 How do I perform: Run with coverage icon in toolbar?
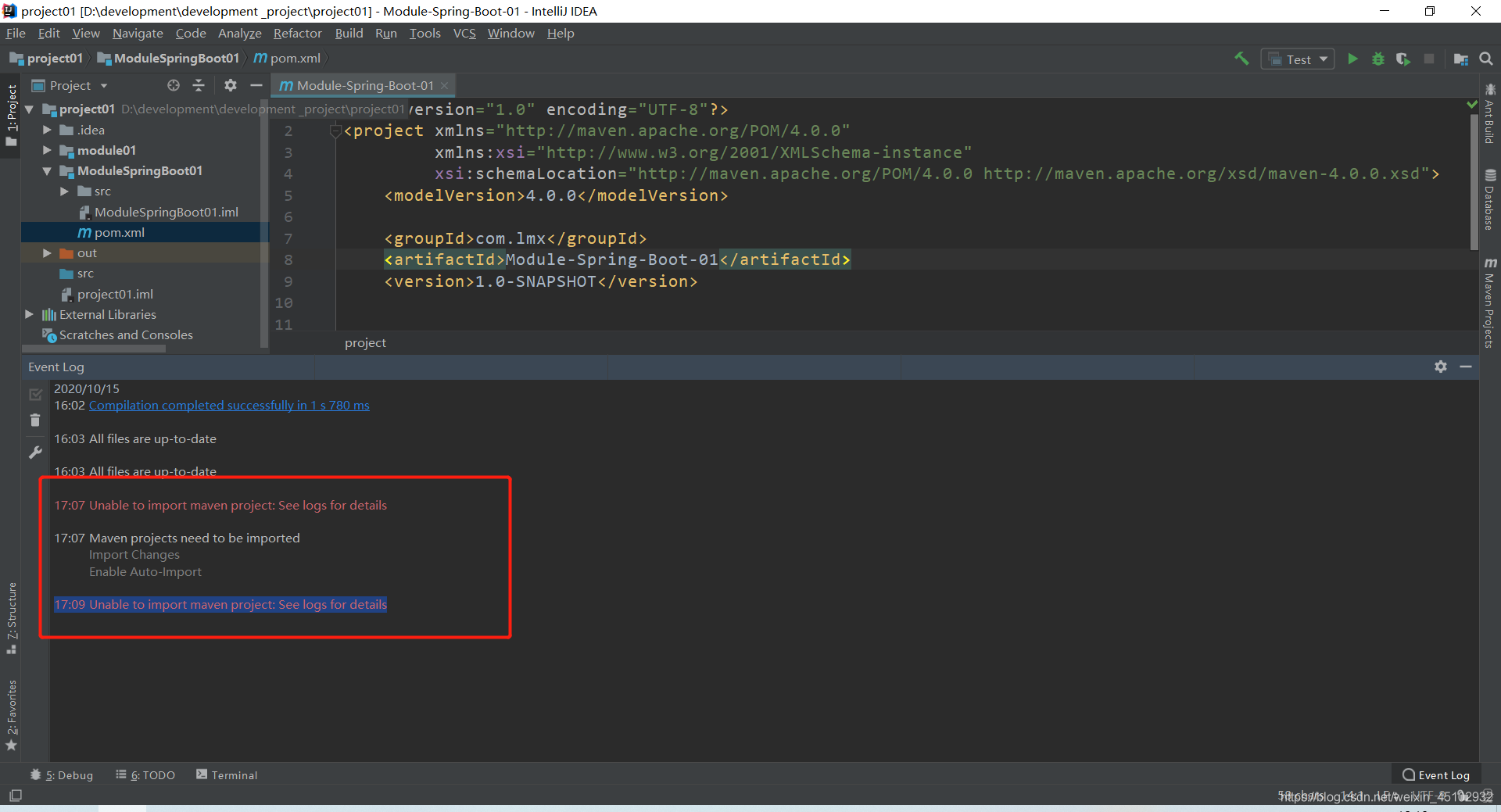point(1403,59)
